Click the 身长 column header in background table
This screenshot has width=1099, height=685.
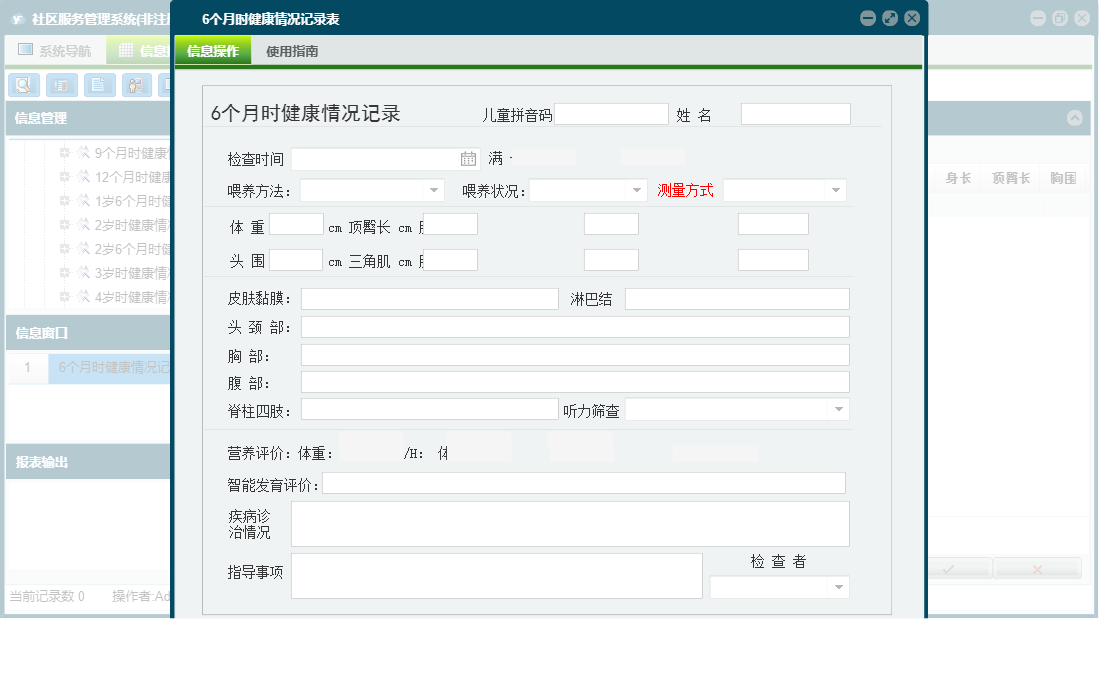(x=958, y=178)
